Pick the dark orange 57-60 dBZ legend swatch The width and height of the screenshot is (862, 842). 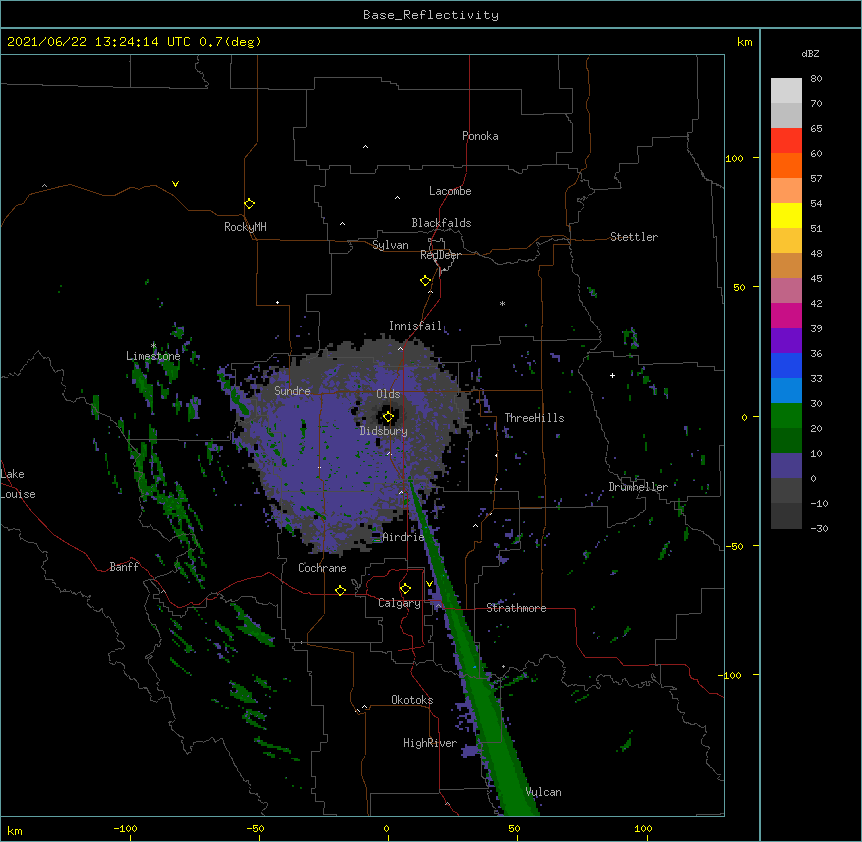click(786, 165)
